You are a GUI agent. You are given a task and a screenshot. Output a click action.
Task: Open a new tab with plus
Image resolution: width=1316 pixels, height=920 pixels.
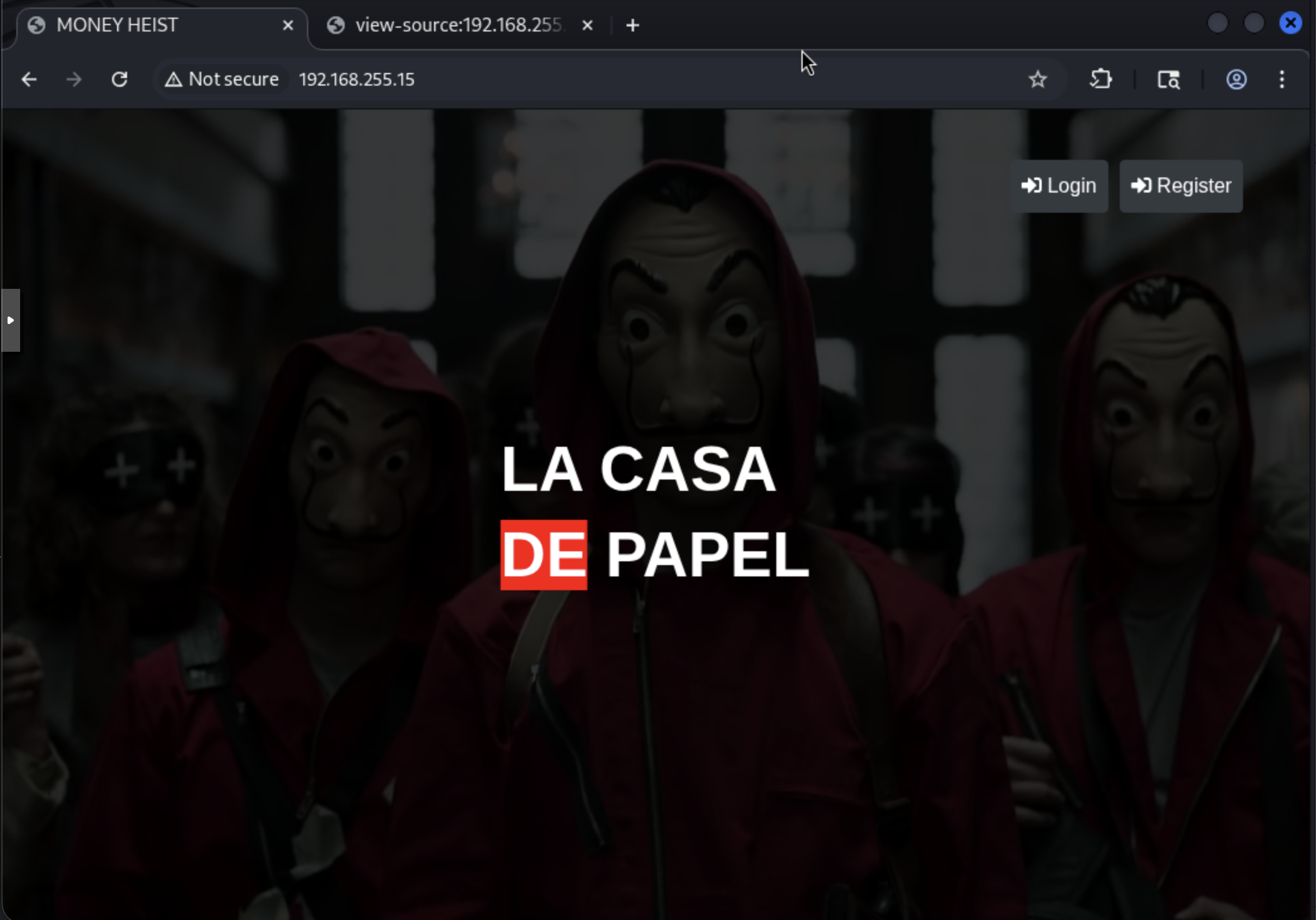point(633,25)
